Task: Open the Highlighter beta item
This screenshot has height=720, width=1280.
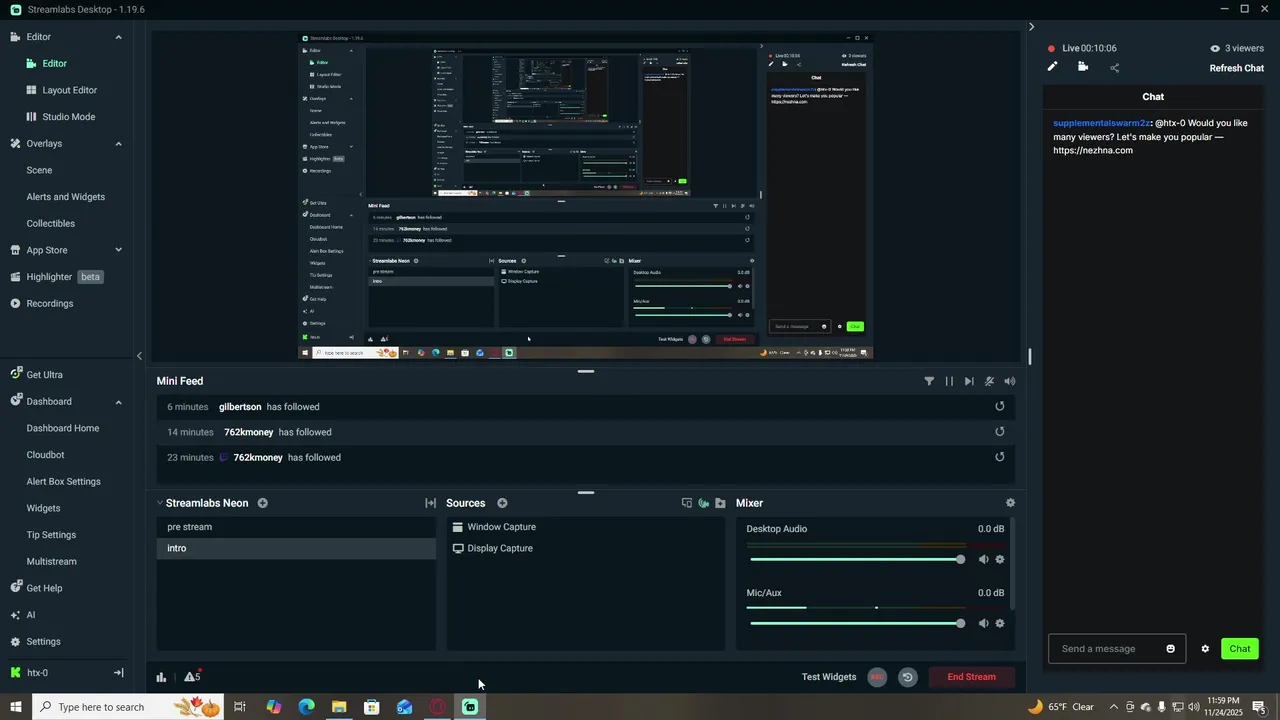Action: 57,277
